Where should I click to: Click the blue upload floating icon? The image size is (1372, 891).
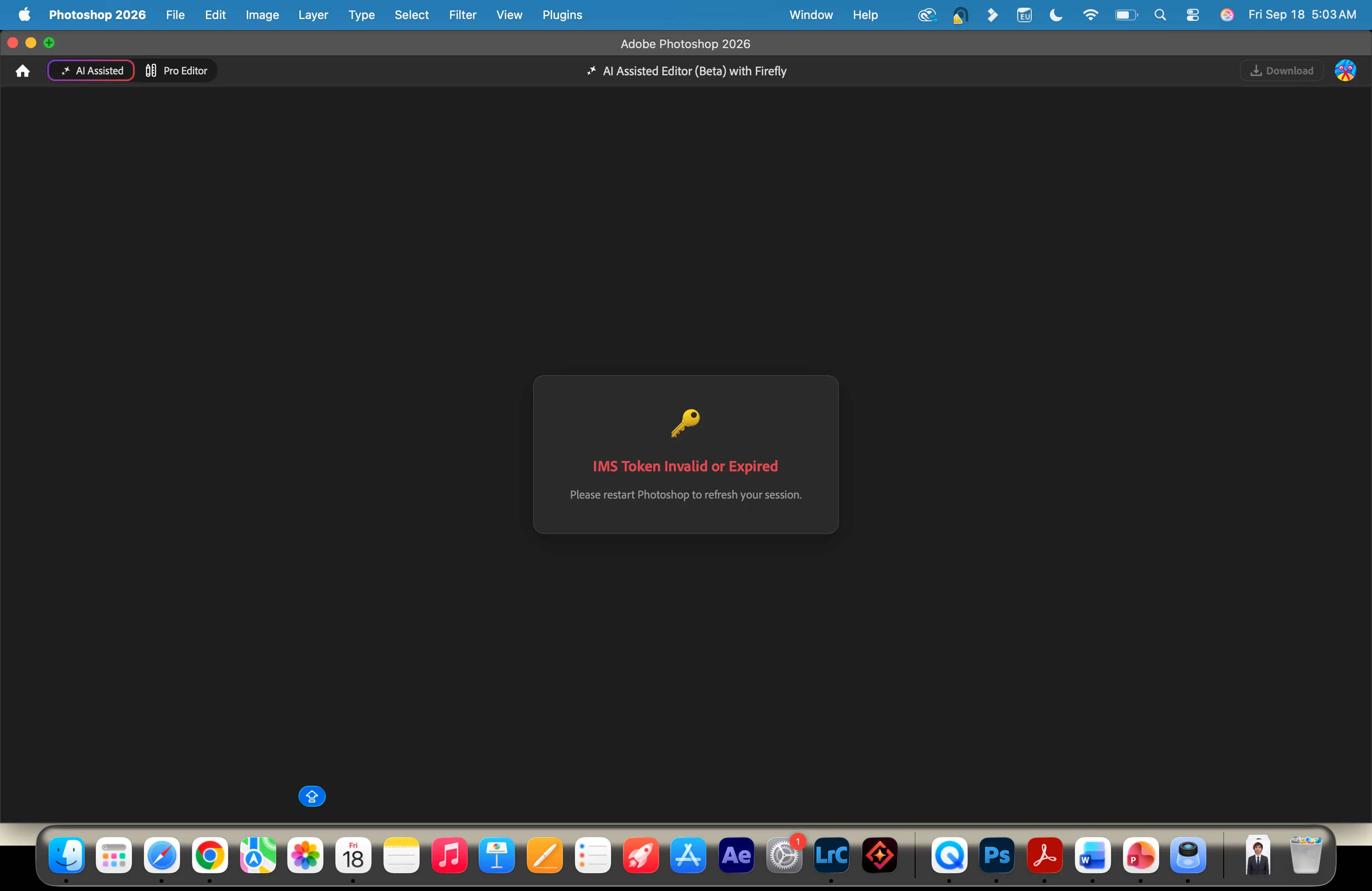[x=312, y=796]
